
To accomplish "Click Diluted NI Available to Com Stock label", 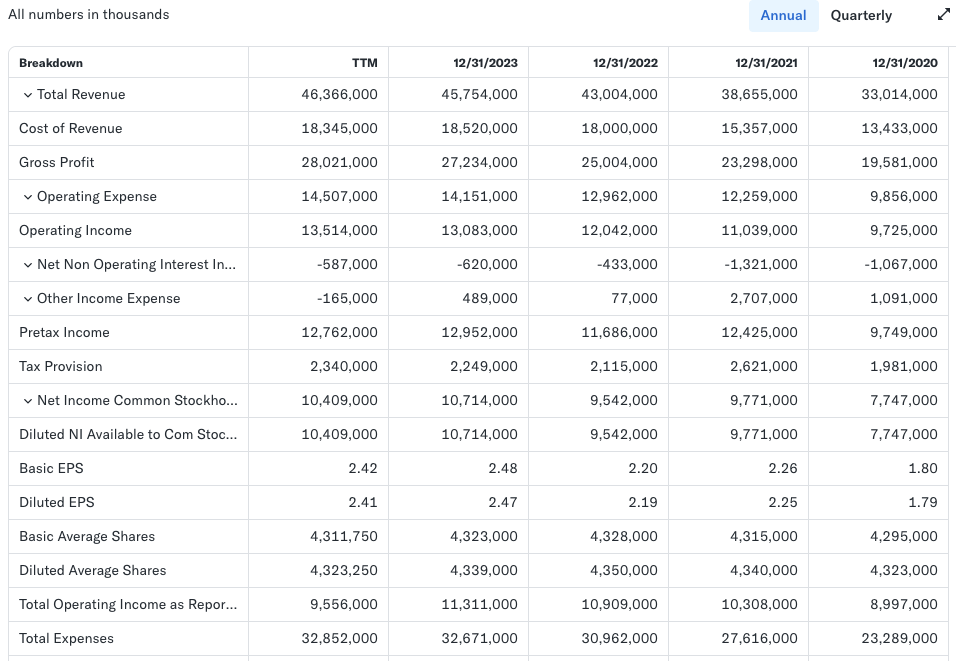I will 128,435.
